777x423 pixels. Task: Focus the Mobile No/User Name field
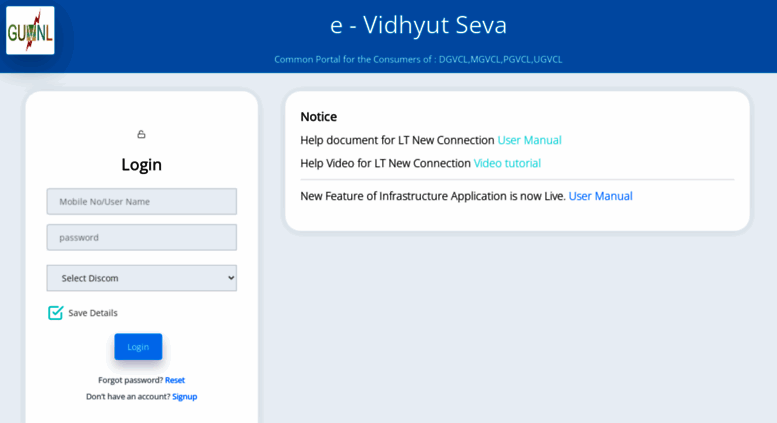(142, 202)
